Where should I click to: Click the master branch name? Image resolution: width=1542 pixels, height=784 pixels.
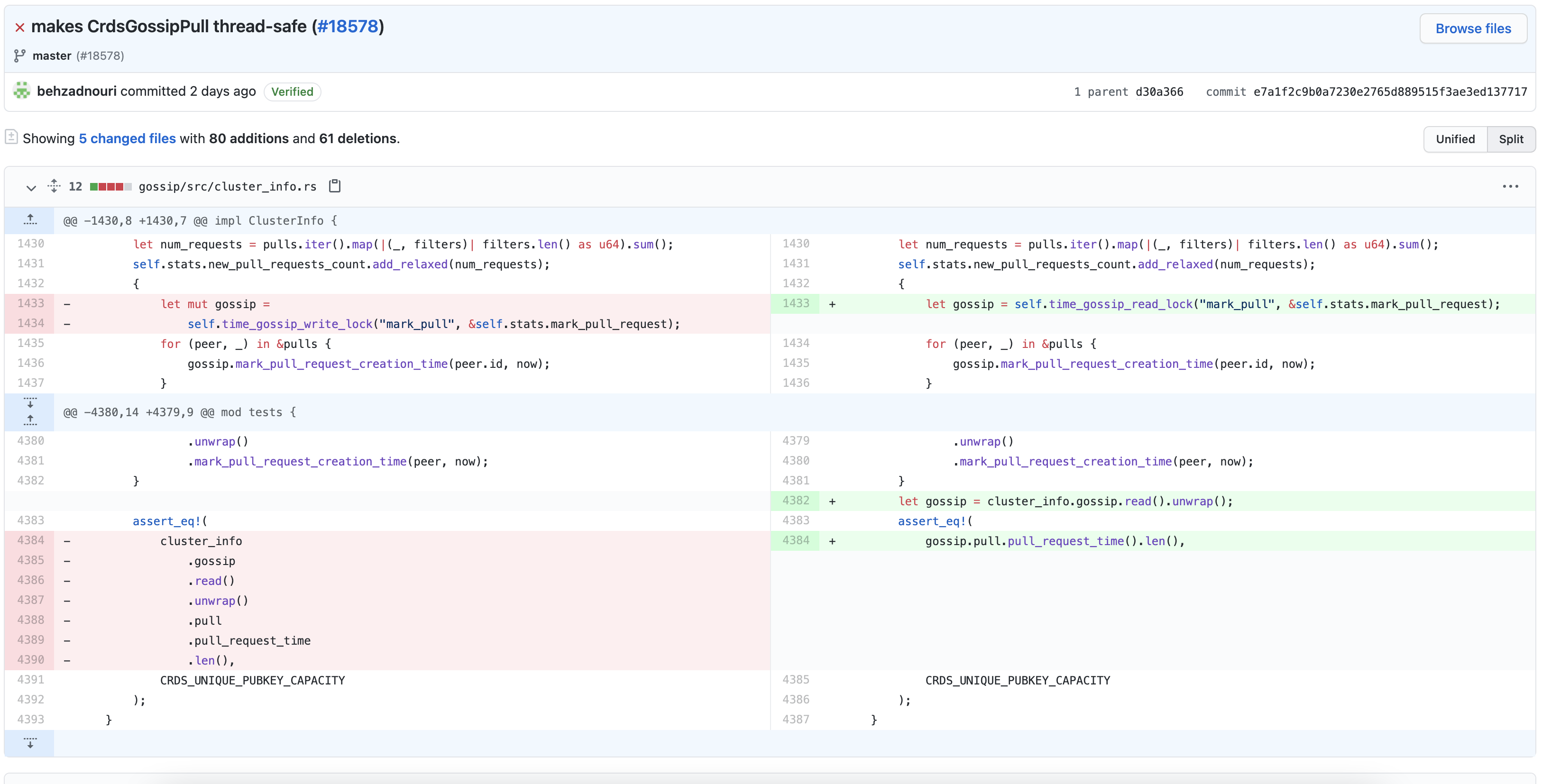(x=52, y=55)
